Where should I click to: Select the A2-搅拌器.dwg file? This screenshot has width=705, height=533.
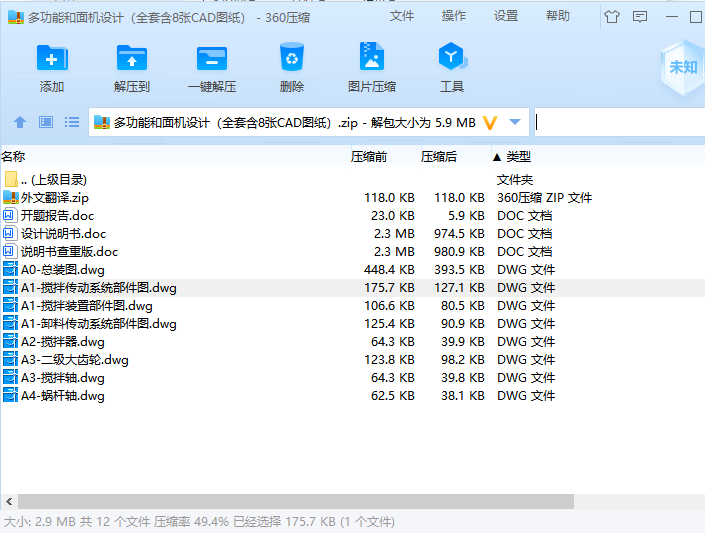click(352, 341)
